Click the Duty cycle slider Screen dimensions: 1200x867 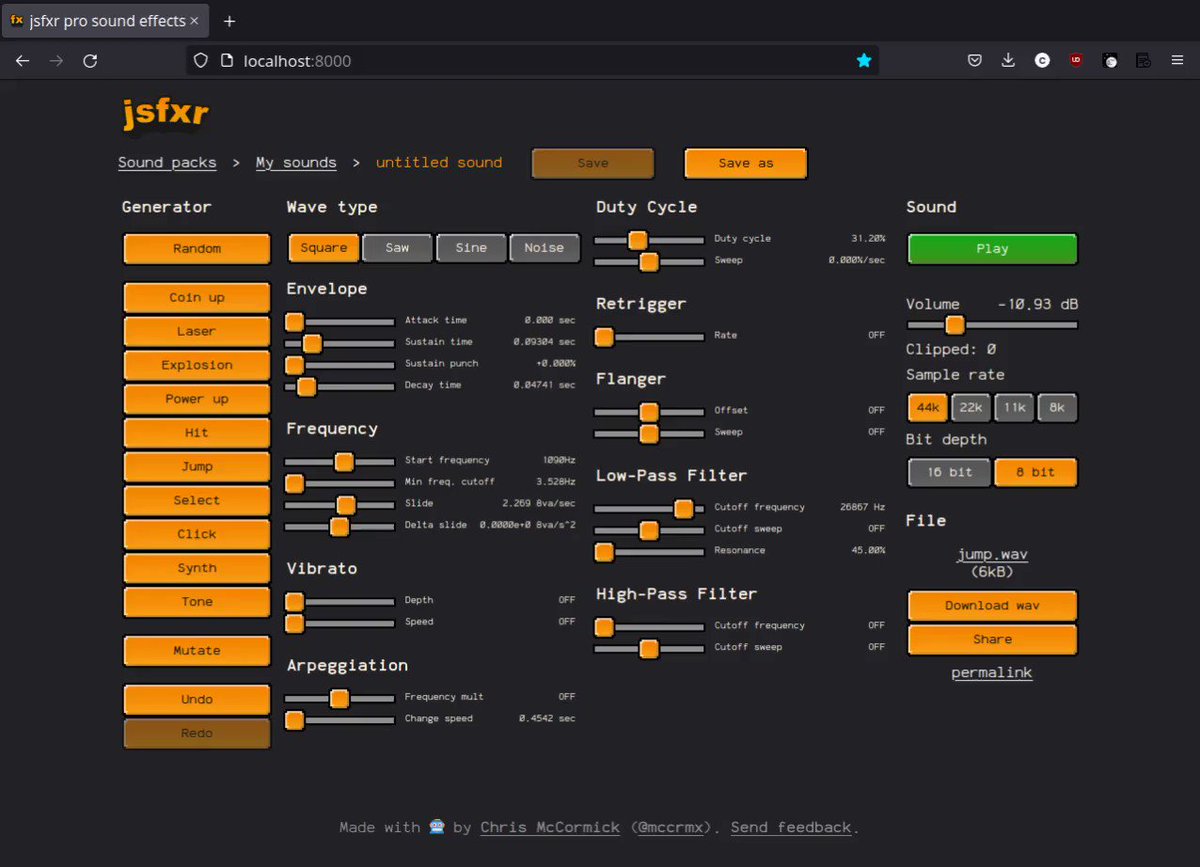click(649, 240)
